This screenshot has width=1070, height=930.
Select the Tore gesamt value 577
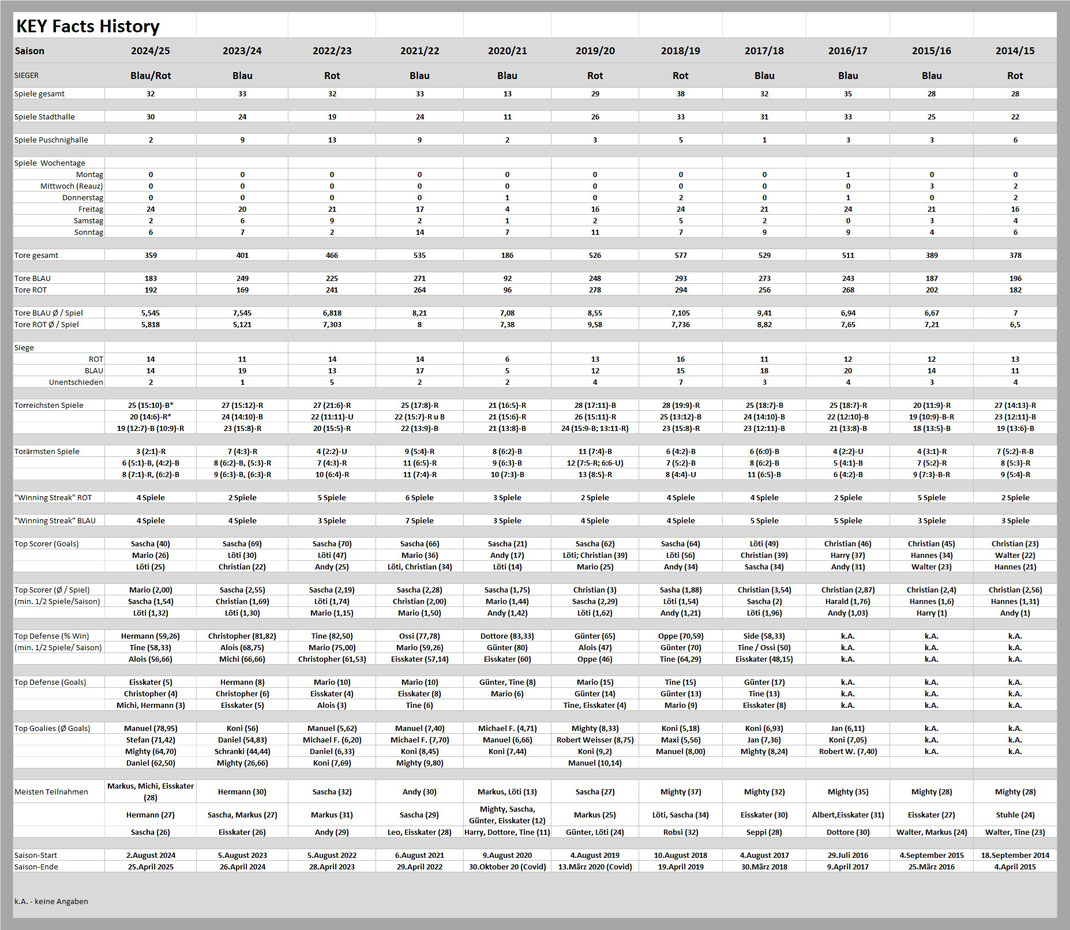click(680, 255)
